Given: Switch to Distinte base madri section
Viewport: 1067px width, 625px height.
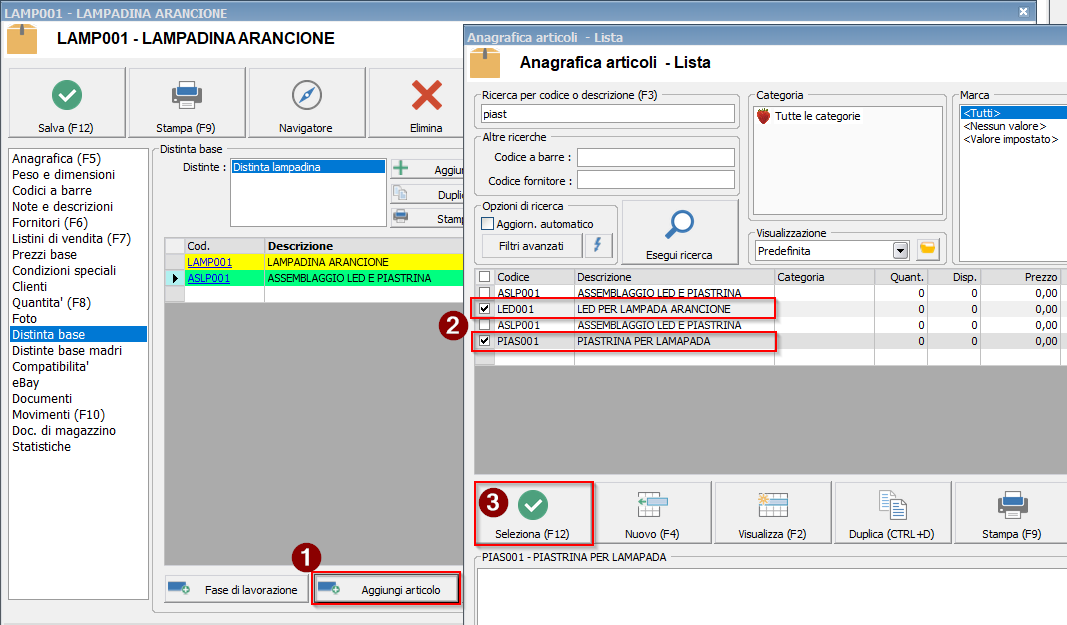Looking at the screenshot, I should point(66,350).
